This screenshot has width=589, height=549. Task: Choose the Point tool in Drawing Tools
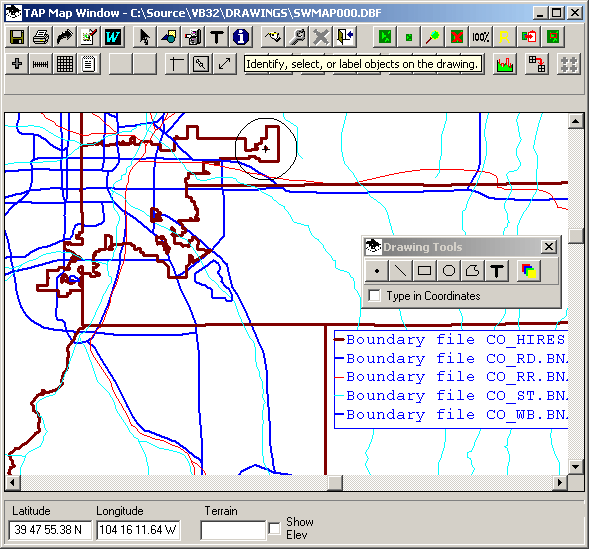[377, 271]
